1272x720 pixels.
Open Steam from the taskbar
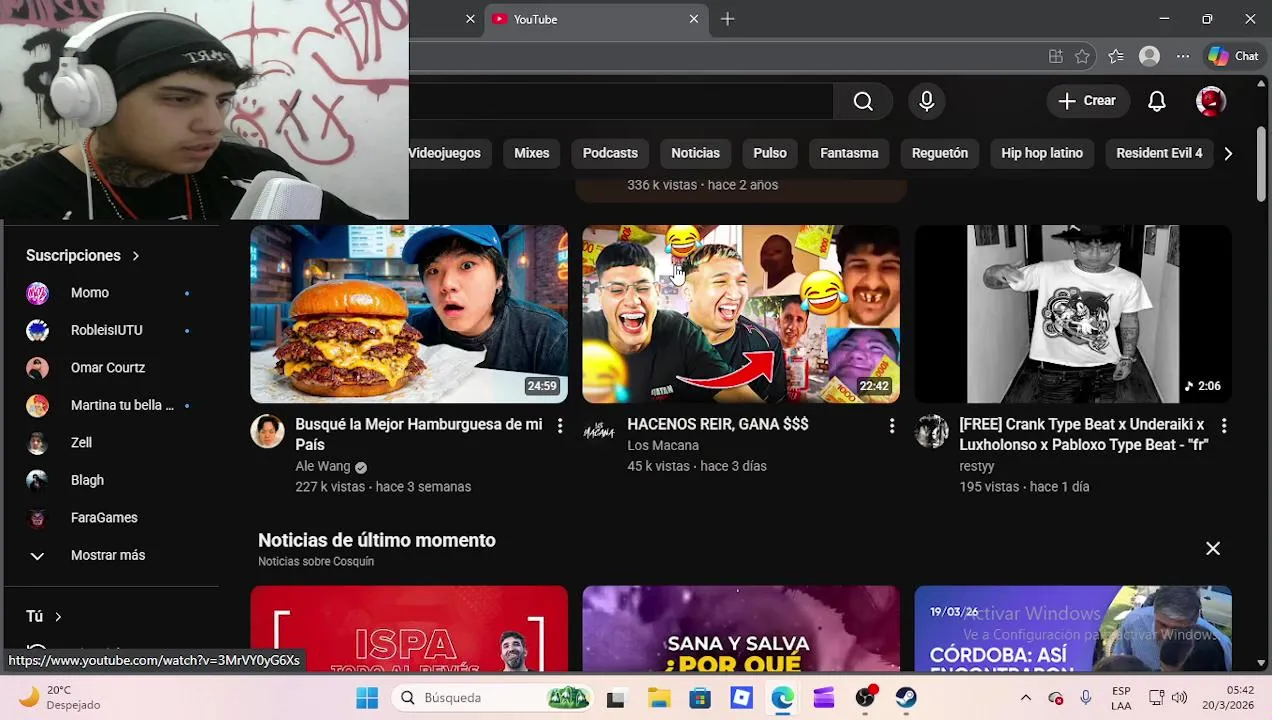[x=906, y=698]
